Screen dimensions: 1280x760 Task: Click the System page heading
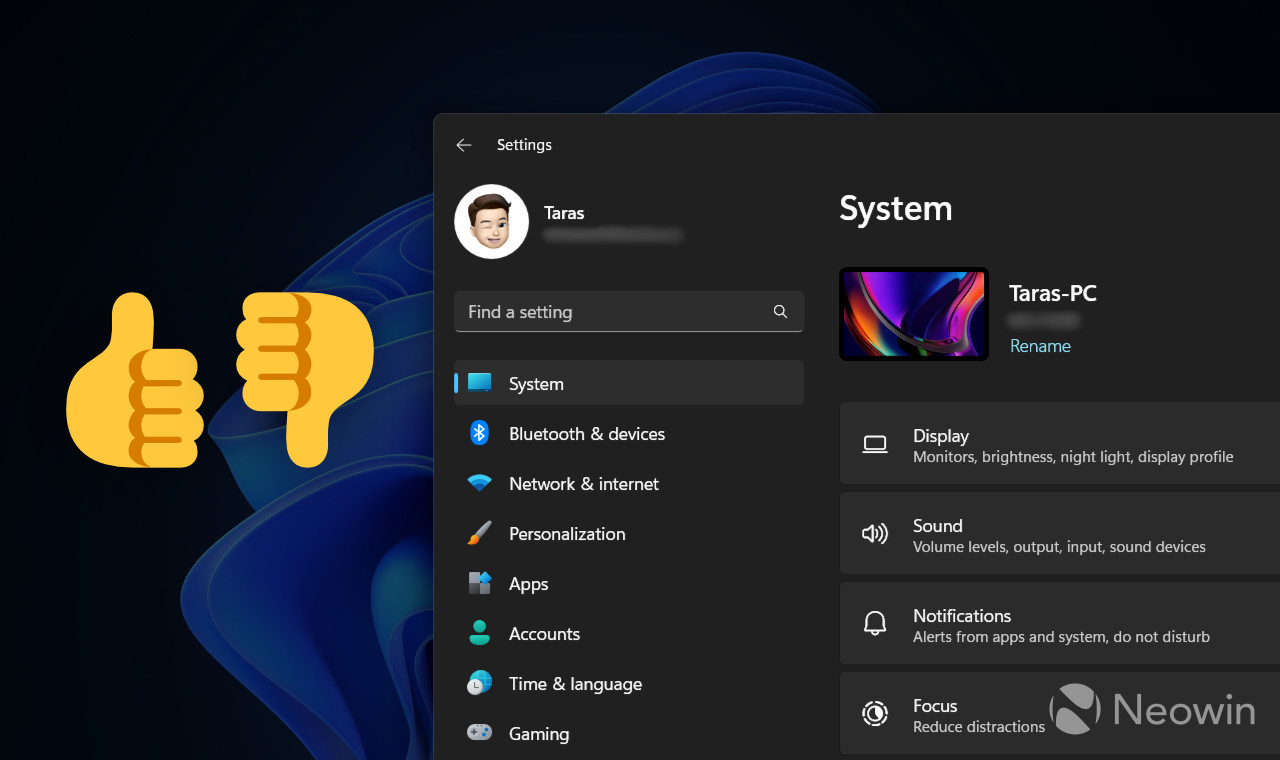coord(896,209)
